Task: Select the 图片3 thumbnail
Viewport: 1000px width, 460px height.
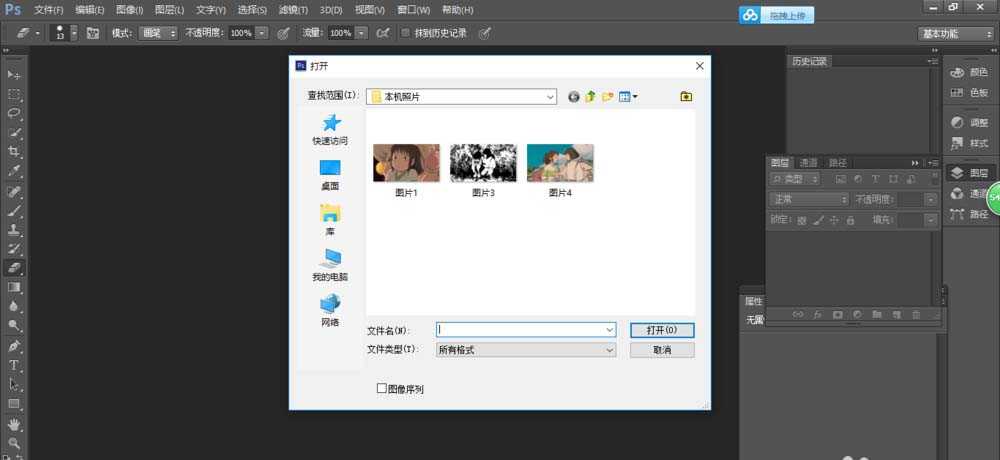Action: coord(483,163)
